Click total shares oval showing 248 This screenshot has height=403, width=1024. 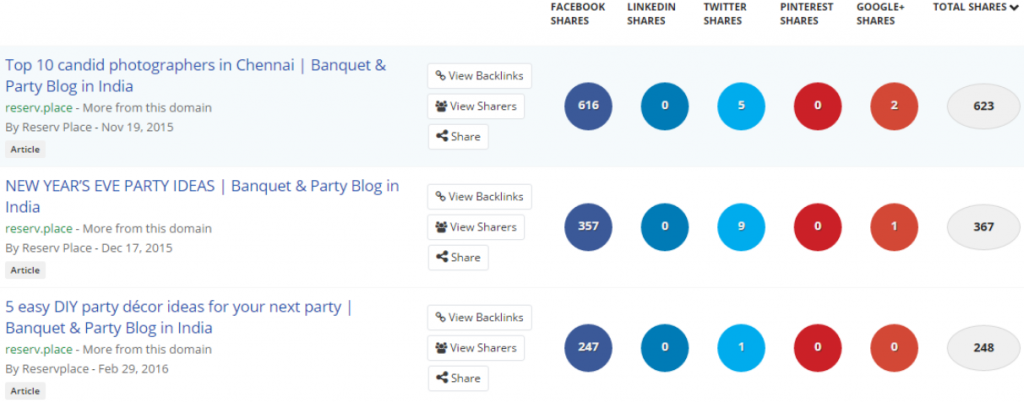[x=984, y=347]
